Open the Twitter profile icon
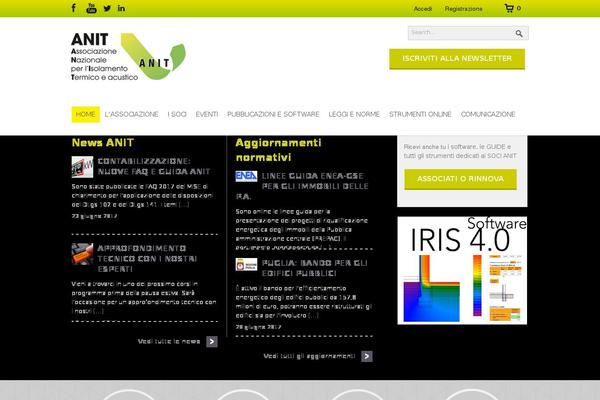This screenshot has width=600, height=400. pyautogui.click(x=107, y=8)
